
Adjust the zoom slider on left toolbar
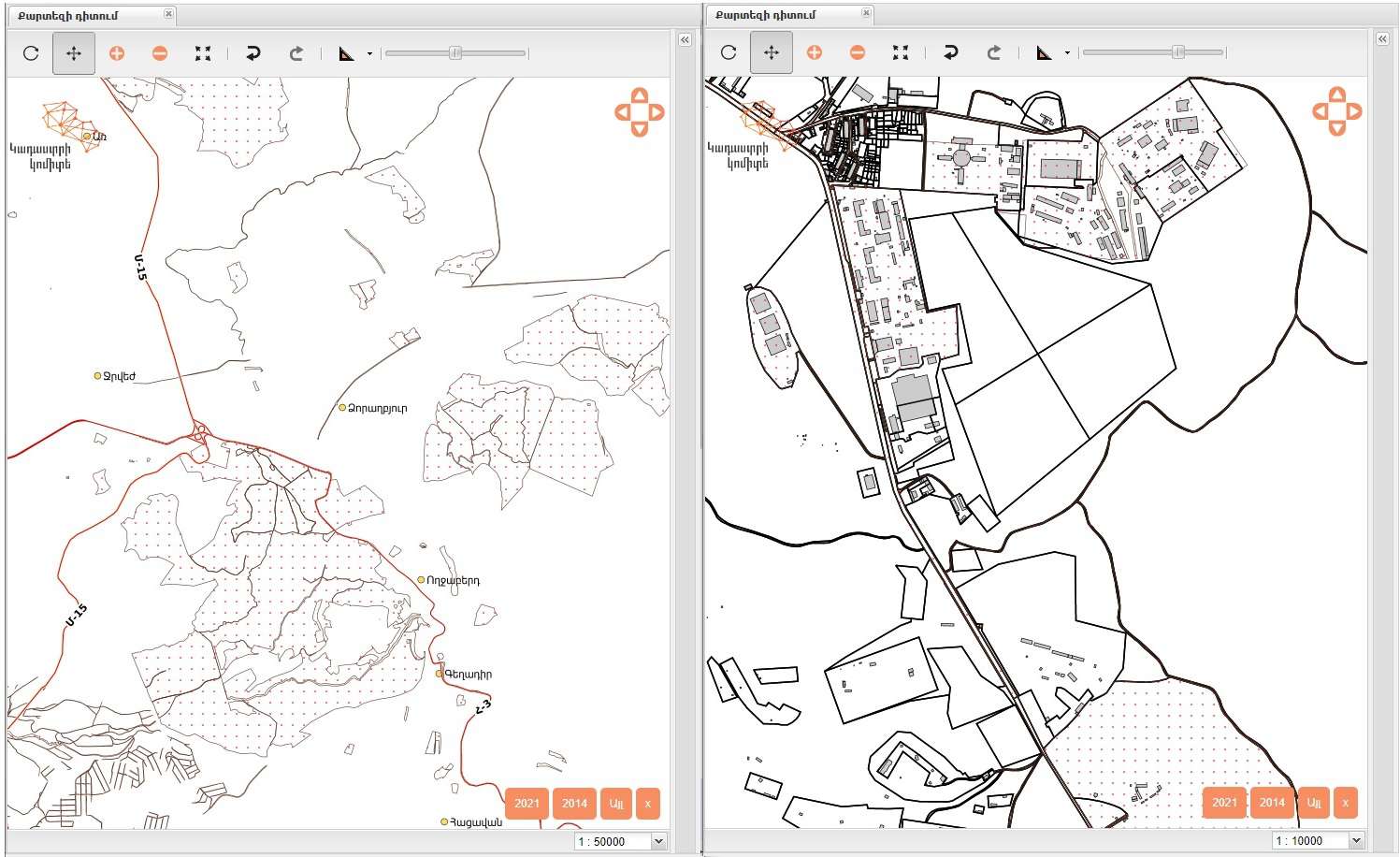coord(455,53)
